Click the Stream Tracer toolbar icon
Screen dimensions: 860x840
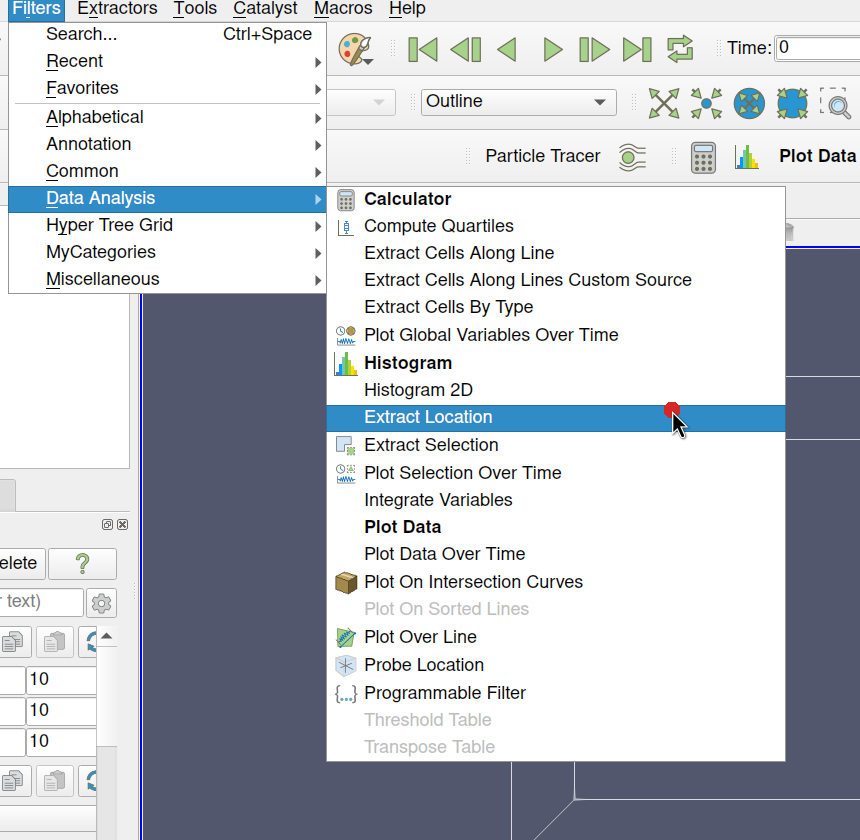[632, 156]
